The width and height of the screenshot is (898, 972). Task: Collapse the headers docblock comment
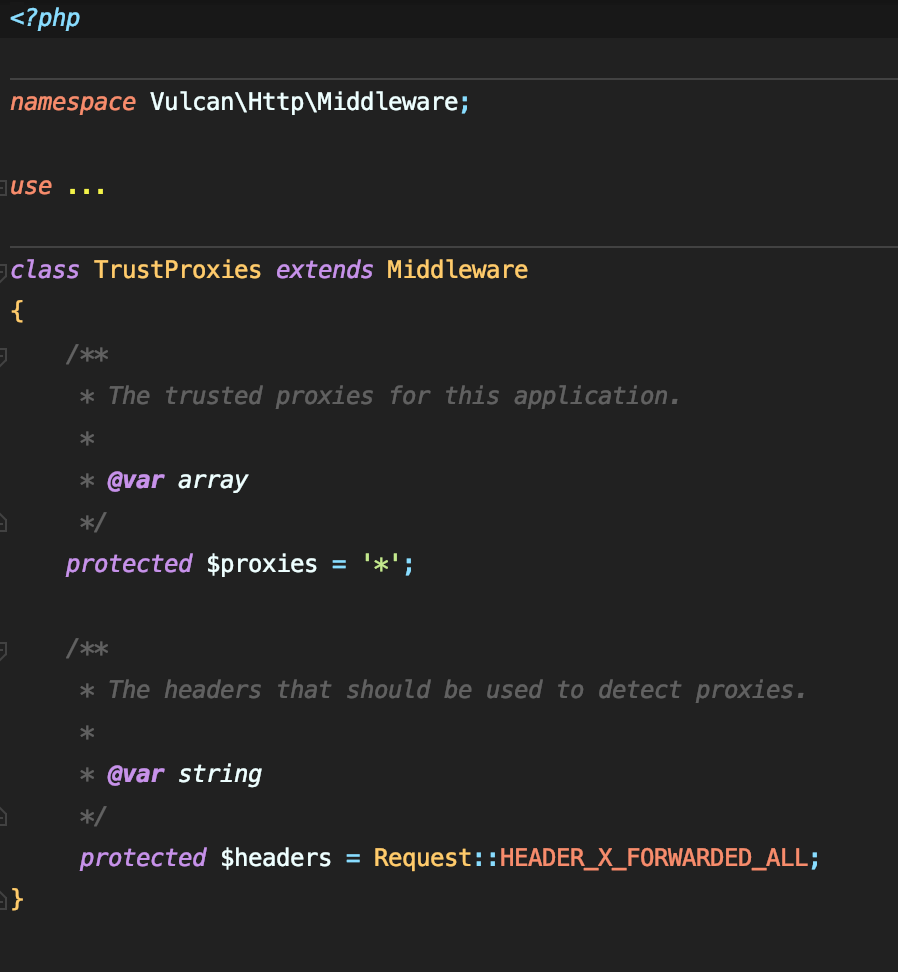tap(4, 650)
